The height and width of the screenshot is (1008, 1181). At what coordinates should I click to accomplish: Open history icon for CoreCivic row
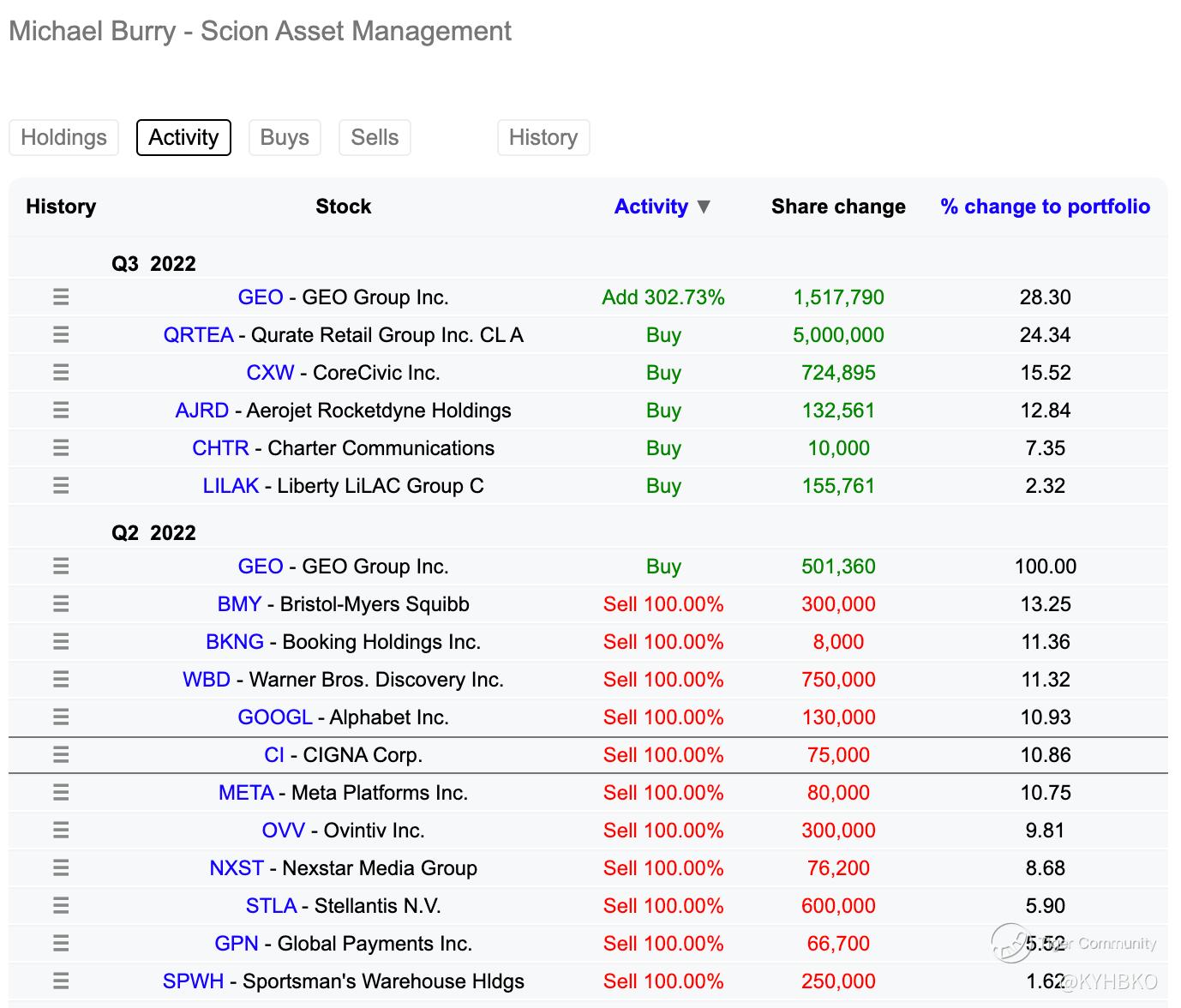[61, 373]
